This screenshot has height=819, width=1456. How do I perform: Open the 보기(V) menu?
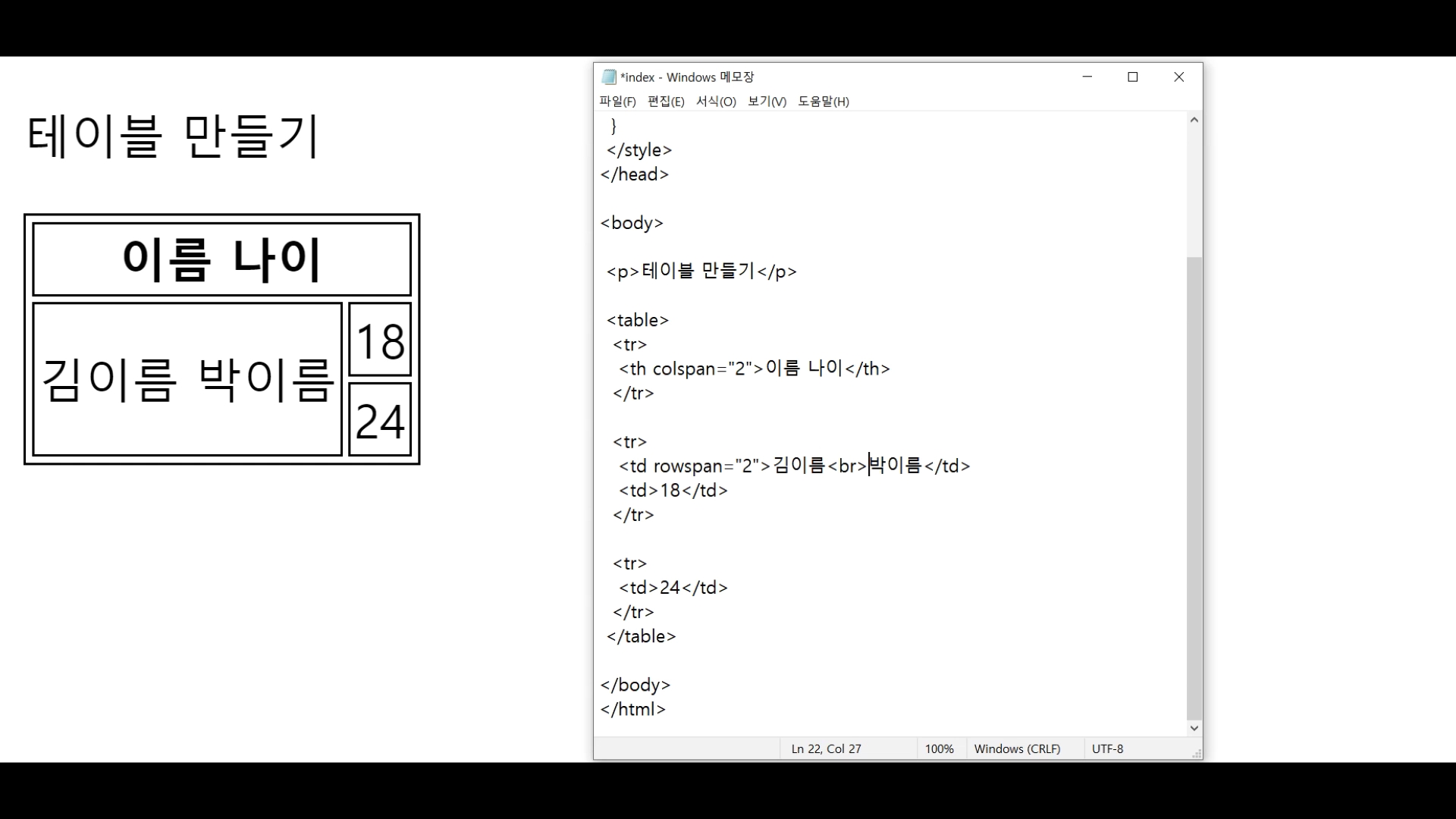pyautogui.click(x=767, y=102)
